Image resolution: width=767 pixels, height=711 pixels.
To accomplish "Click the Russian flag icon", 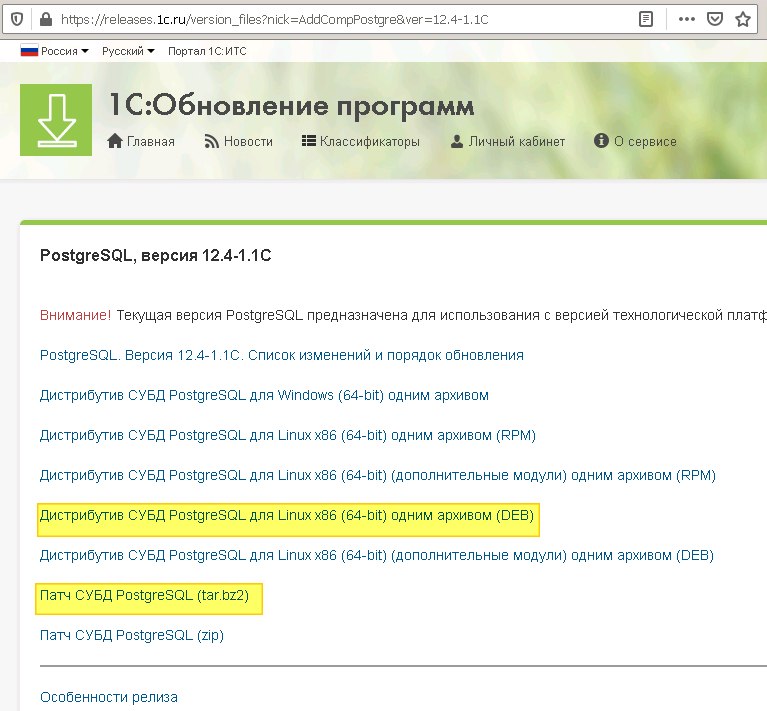I will point(29,50).
